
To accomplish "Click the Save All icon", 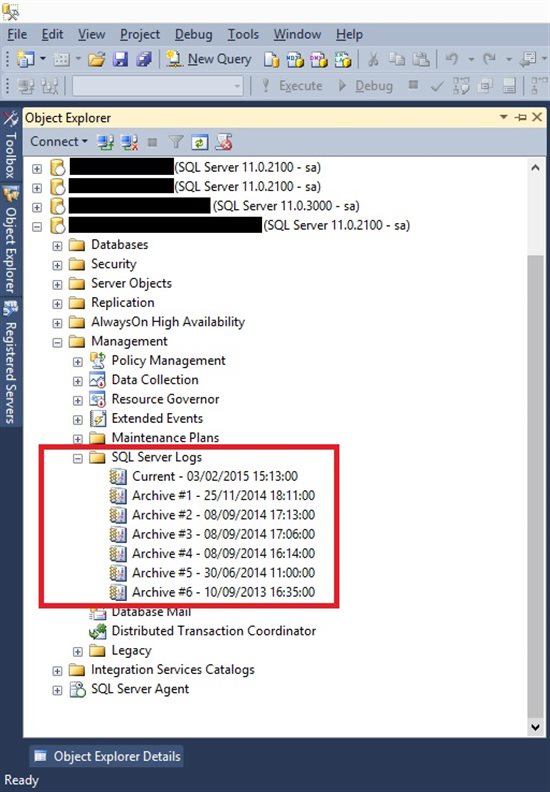I will pos(144,60).
